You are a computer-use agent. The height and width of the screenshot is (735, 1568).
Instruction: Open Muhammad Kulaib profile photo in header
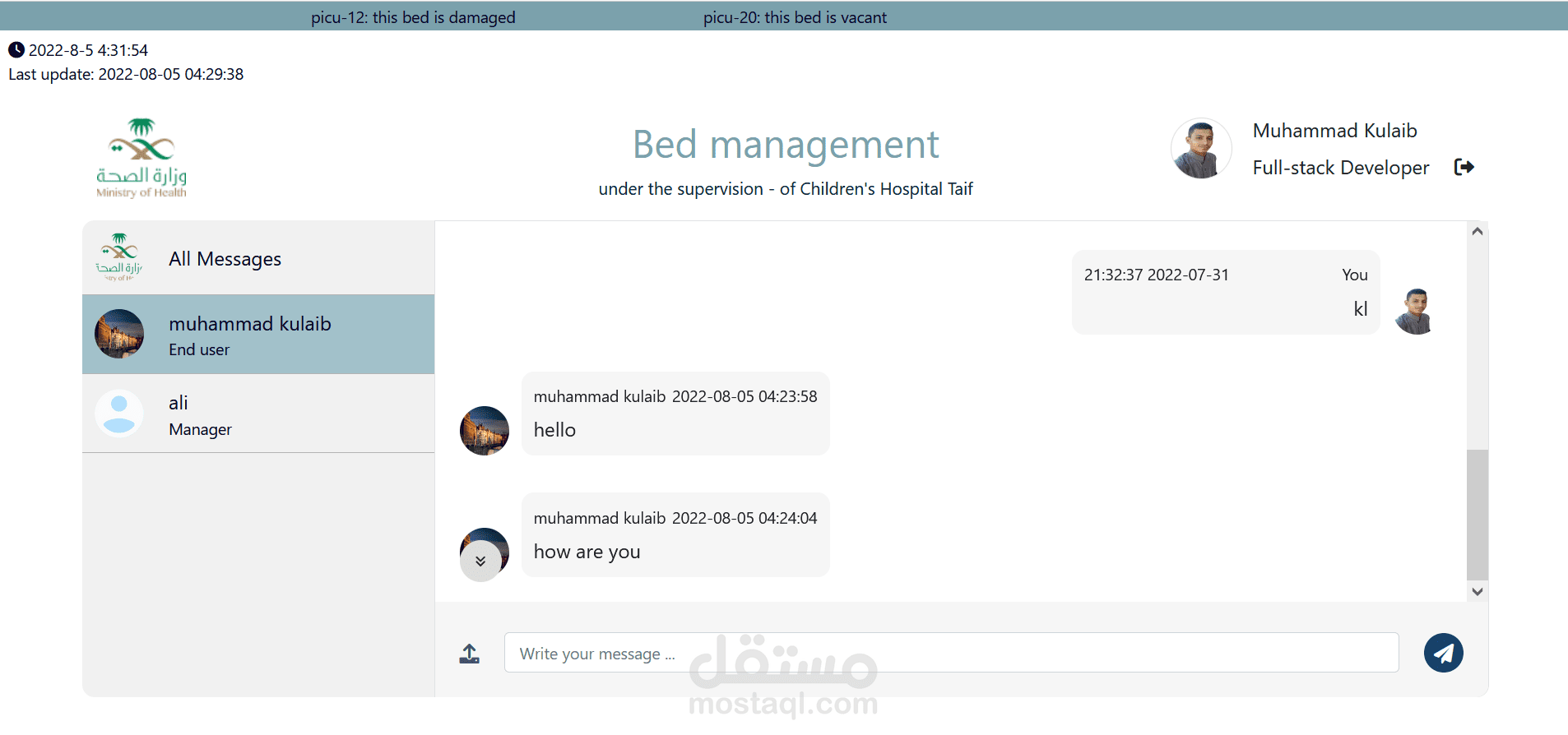pos(1201,149)
